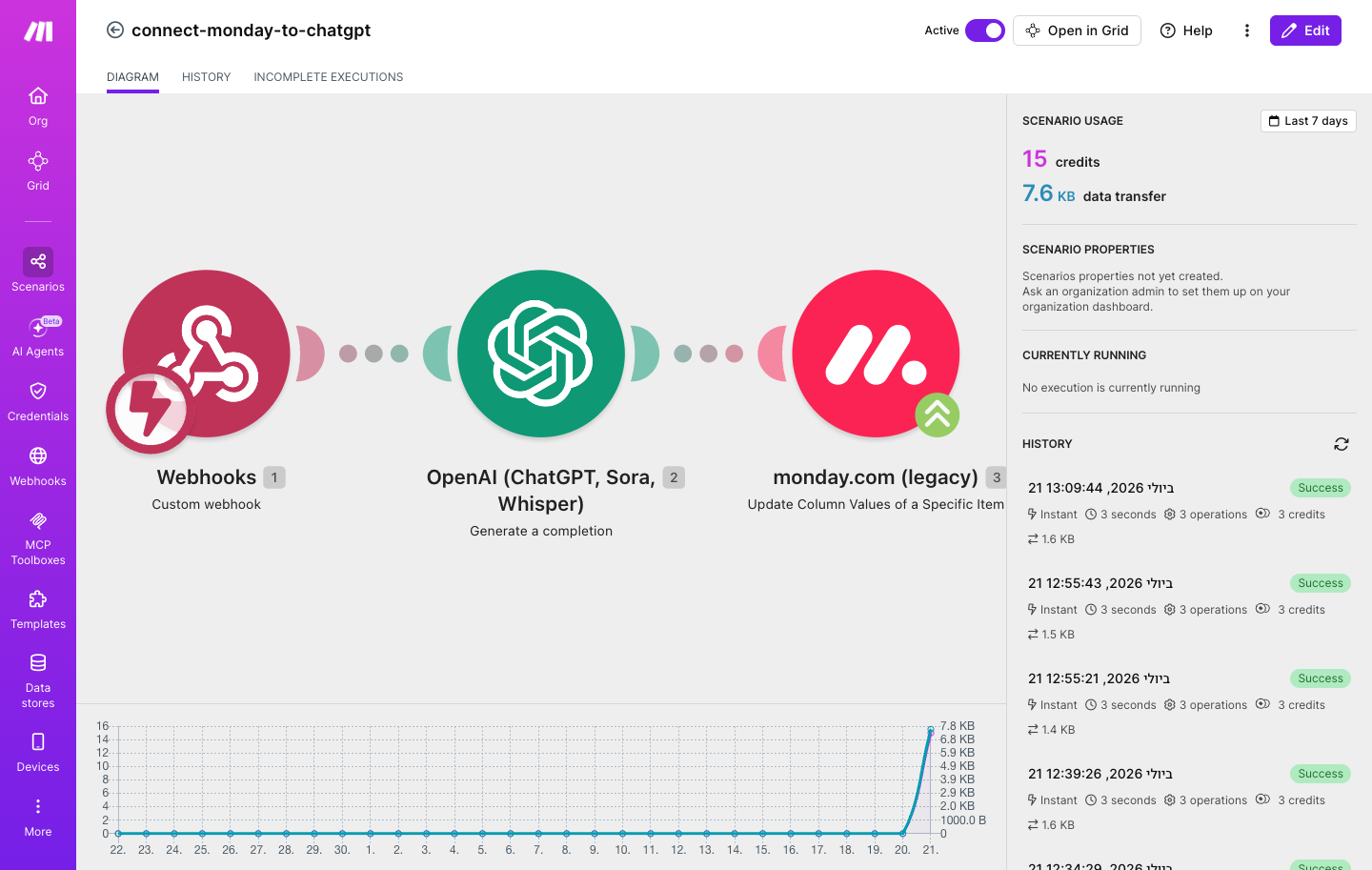Go to Scenarios in the sidebar
Image resolution: width=1372 pixels, height=870 pixels.
(x=38, y=271)
